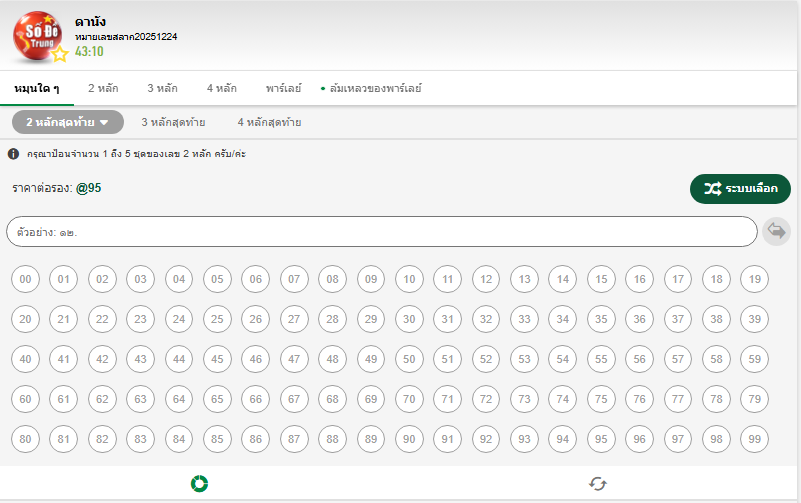Select number 48
This screenshot has width=801, height=503.
[x=333, y=359]
